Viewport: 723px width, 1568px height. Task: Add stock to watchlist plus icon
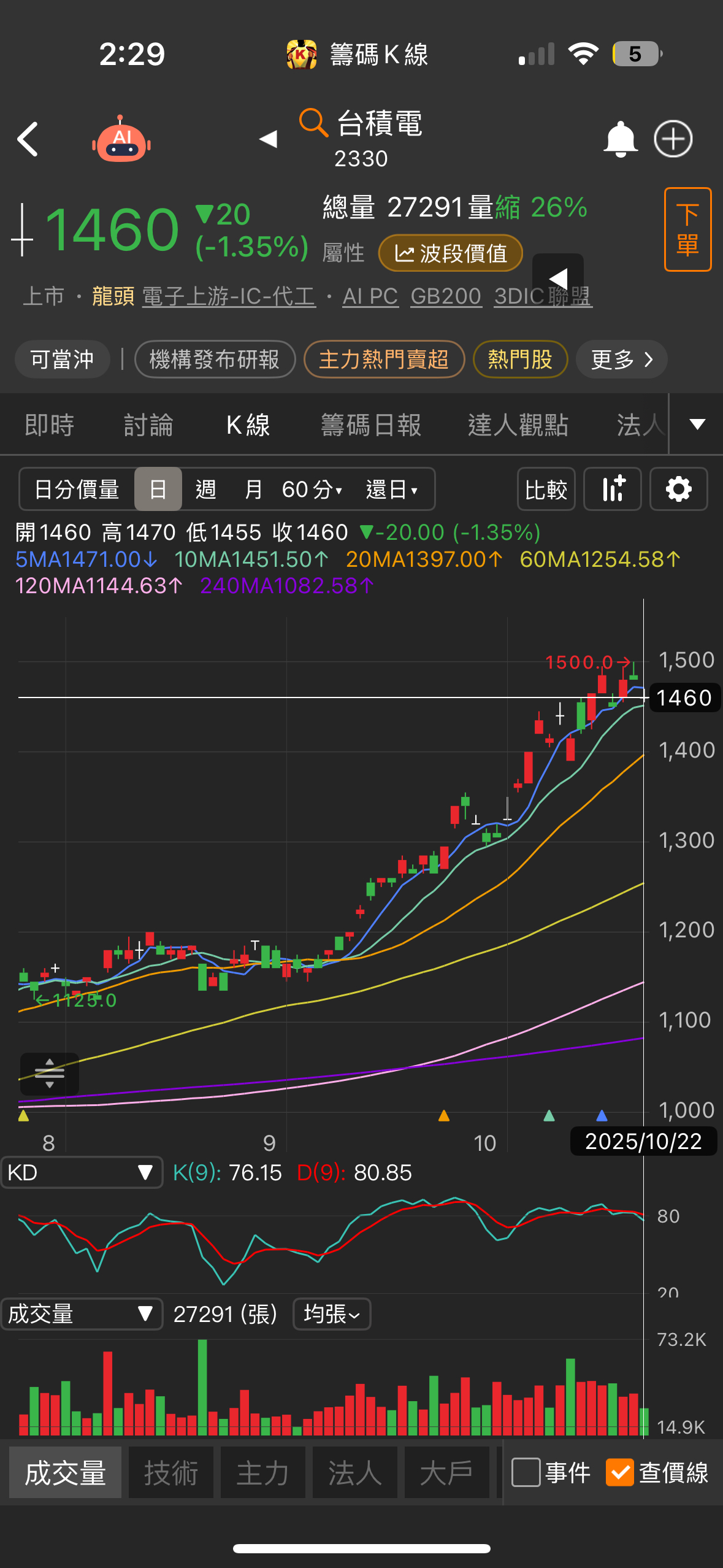pyautogui.click(x=673, y=139)
